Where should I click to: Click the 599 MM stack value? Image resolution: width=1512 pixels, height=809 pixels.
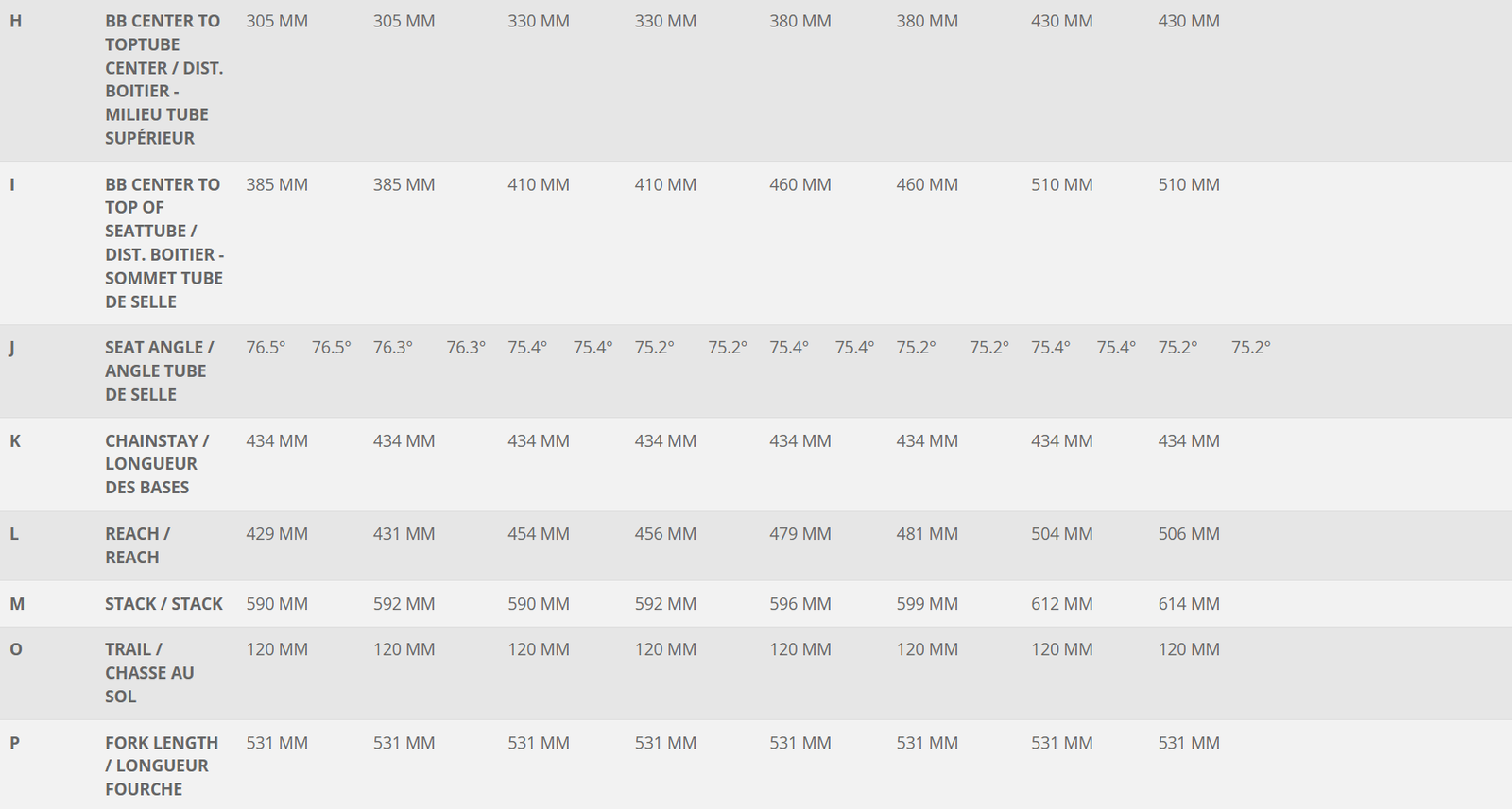point(927,604)
